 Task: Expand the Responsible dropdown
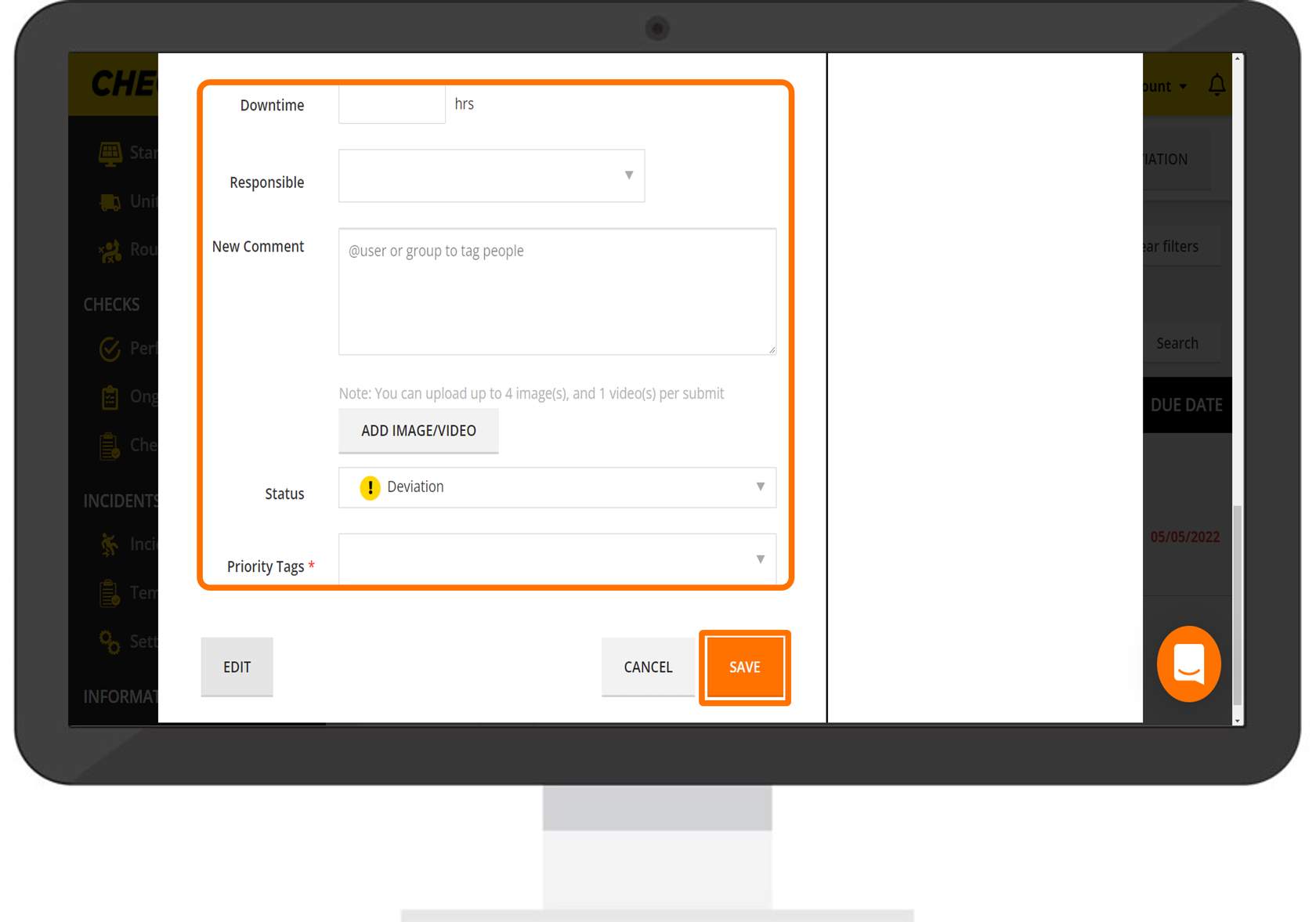point(491,175)
